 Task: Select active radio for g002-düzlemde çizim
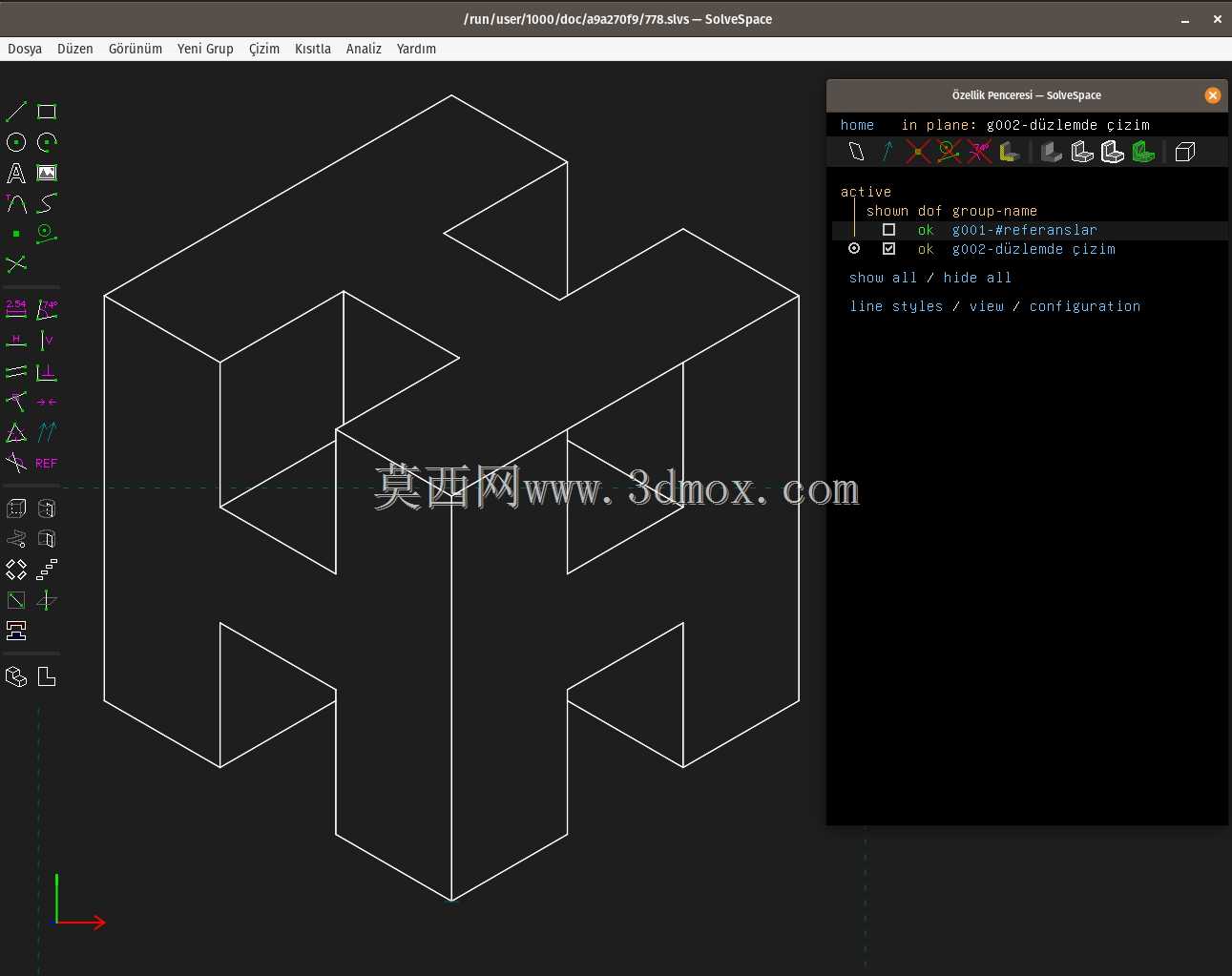[854, 249]
